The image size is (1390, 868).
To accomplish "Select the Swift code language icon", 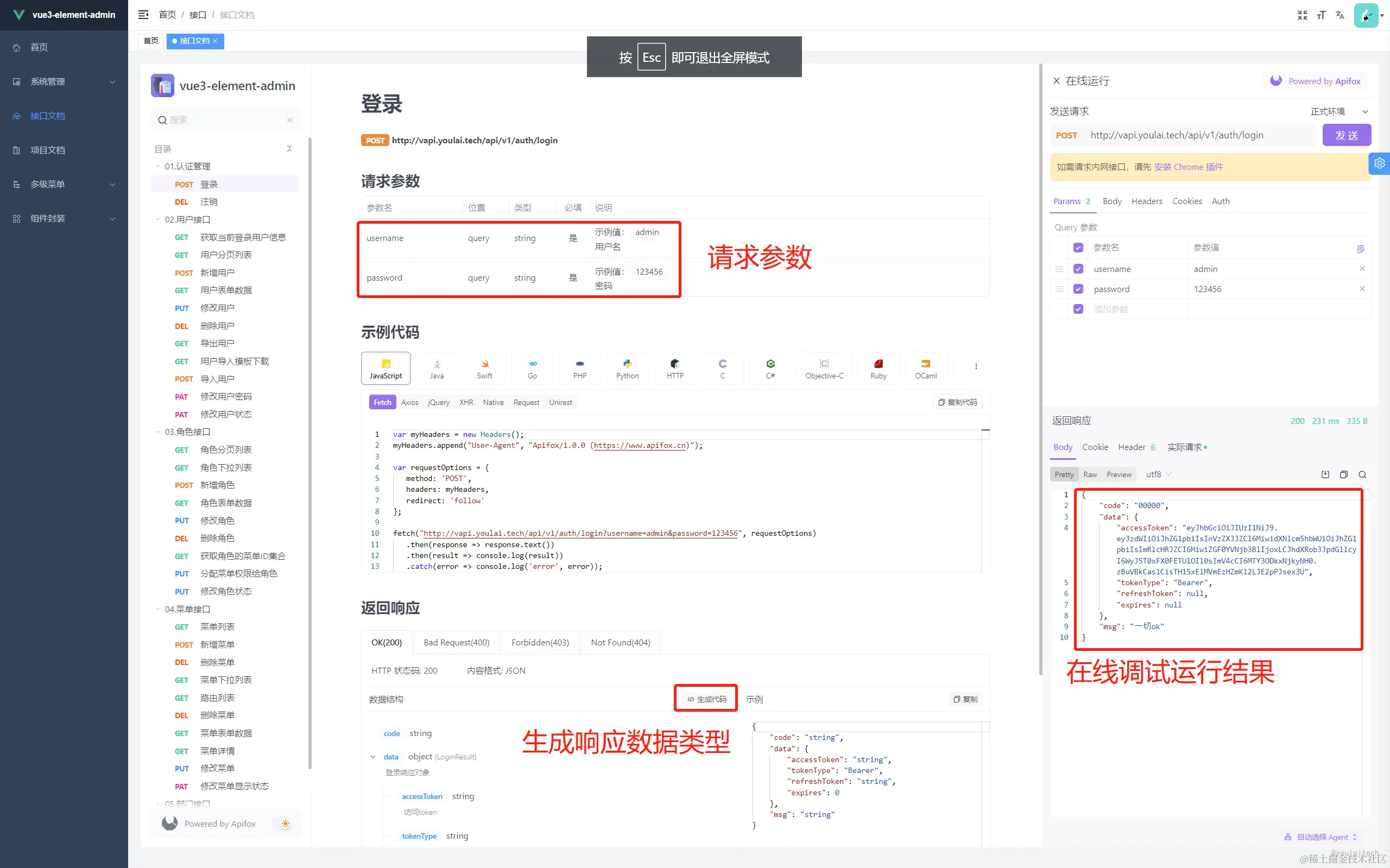I will click(484, 368).
